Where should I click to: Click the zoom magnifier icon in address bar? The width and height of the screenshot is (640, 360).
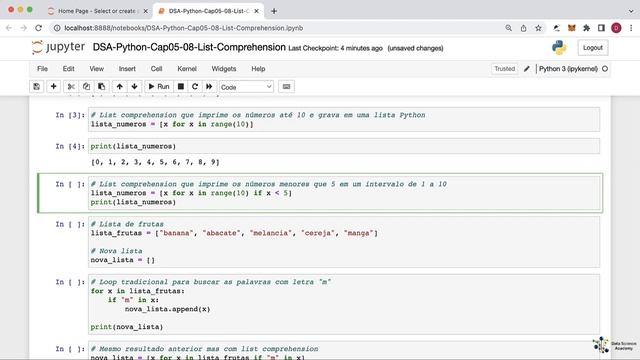508,28
